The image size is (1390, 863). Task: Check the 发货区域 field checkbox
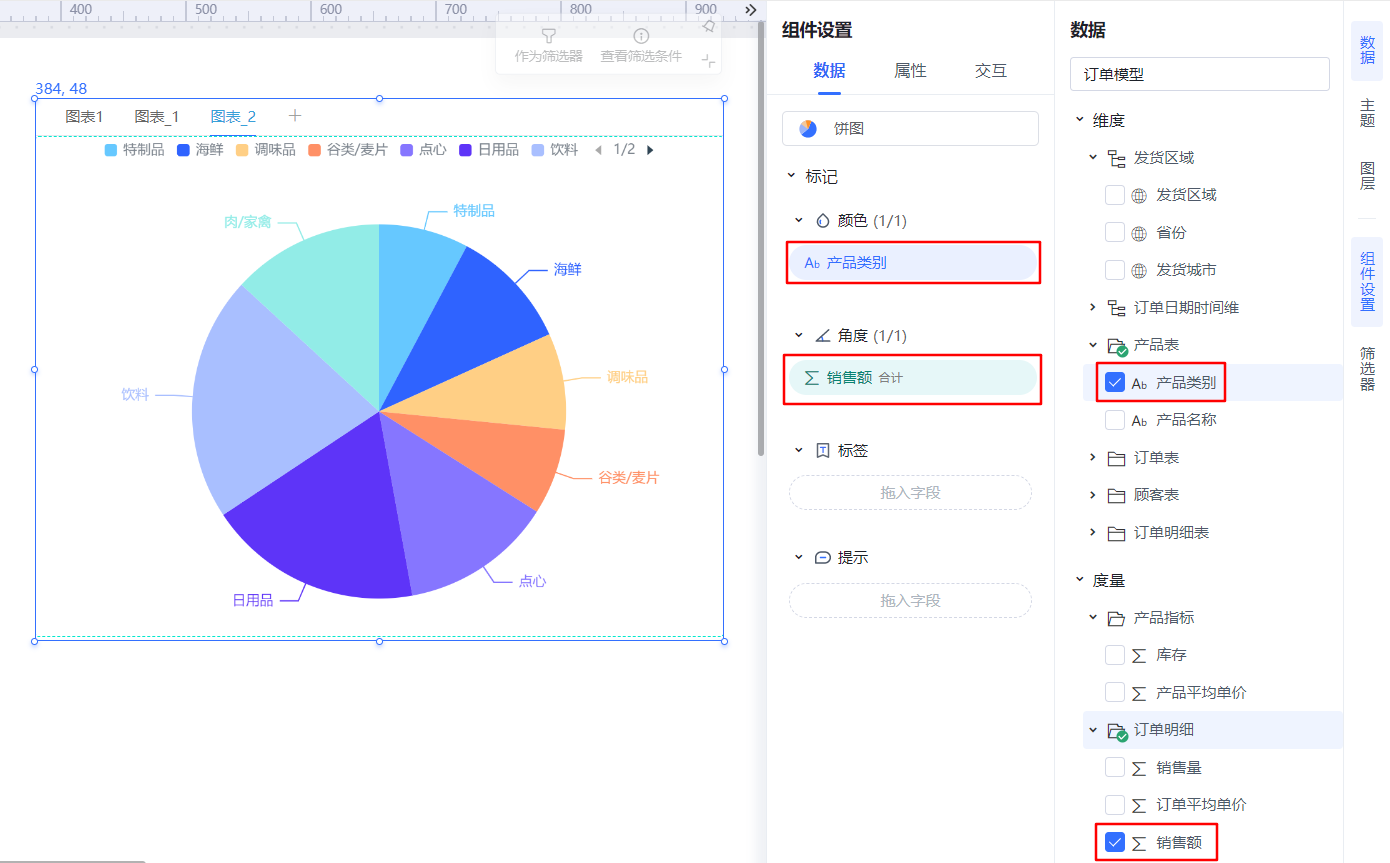tap(1115, 195)
